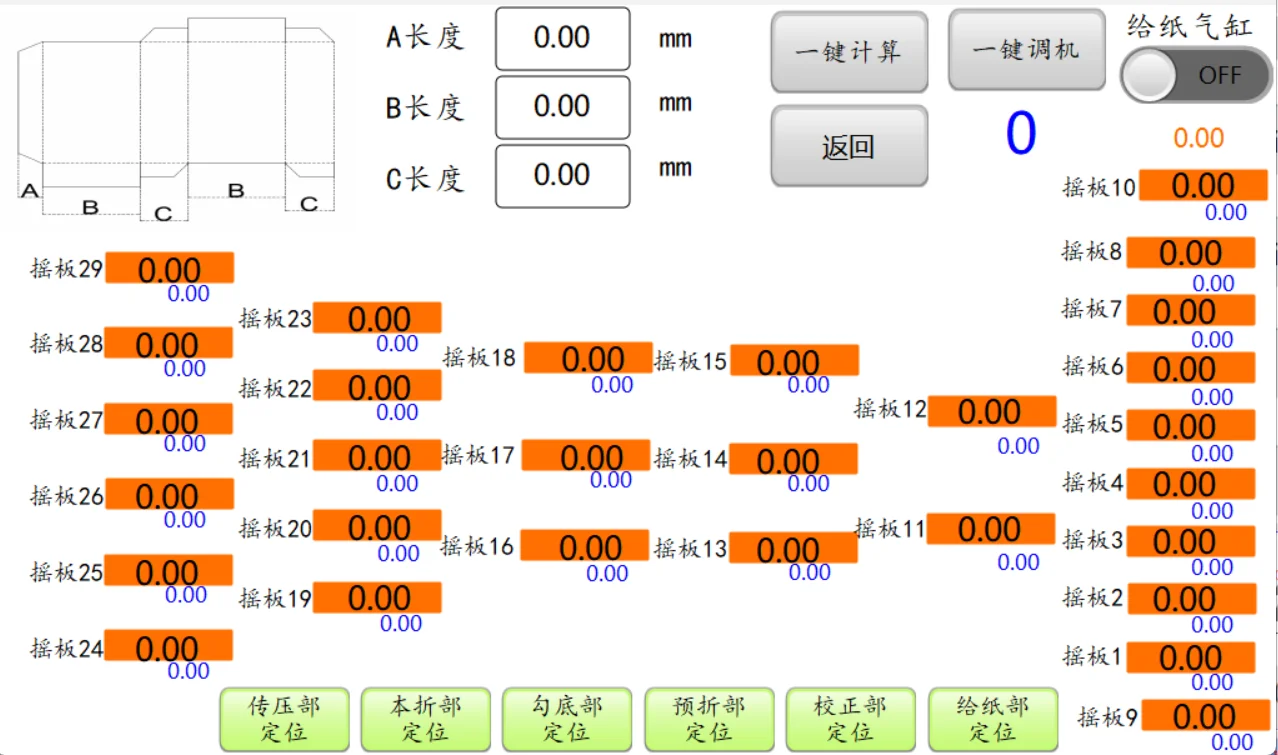This screenshot has width=1278, height=755.
Task: Click the 摇板12 label text
Action: tap(890, 408)
